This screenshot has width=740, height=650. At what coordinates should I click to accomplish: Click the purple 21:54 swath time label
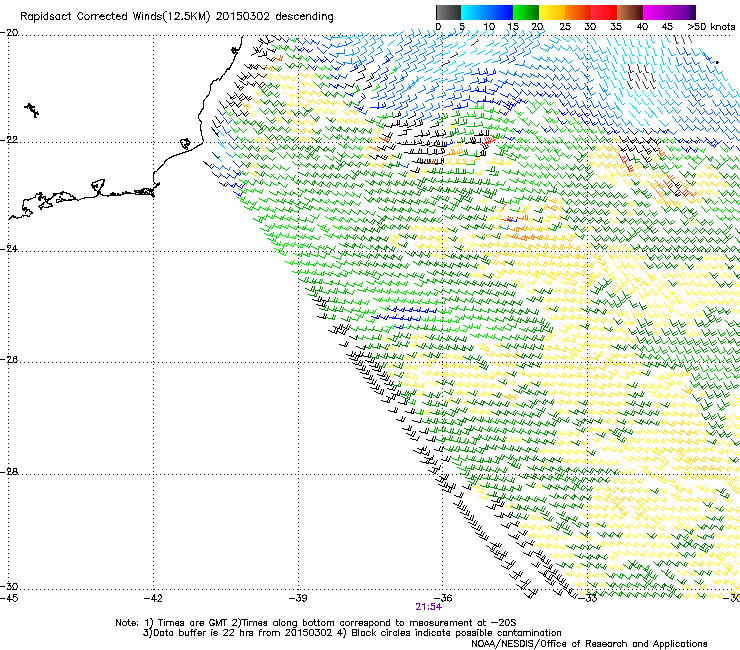coord(429,607)
